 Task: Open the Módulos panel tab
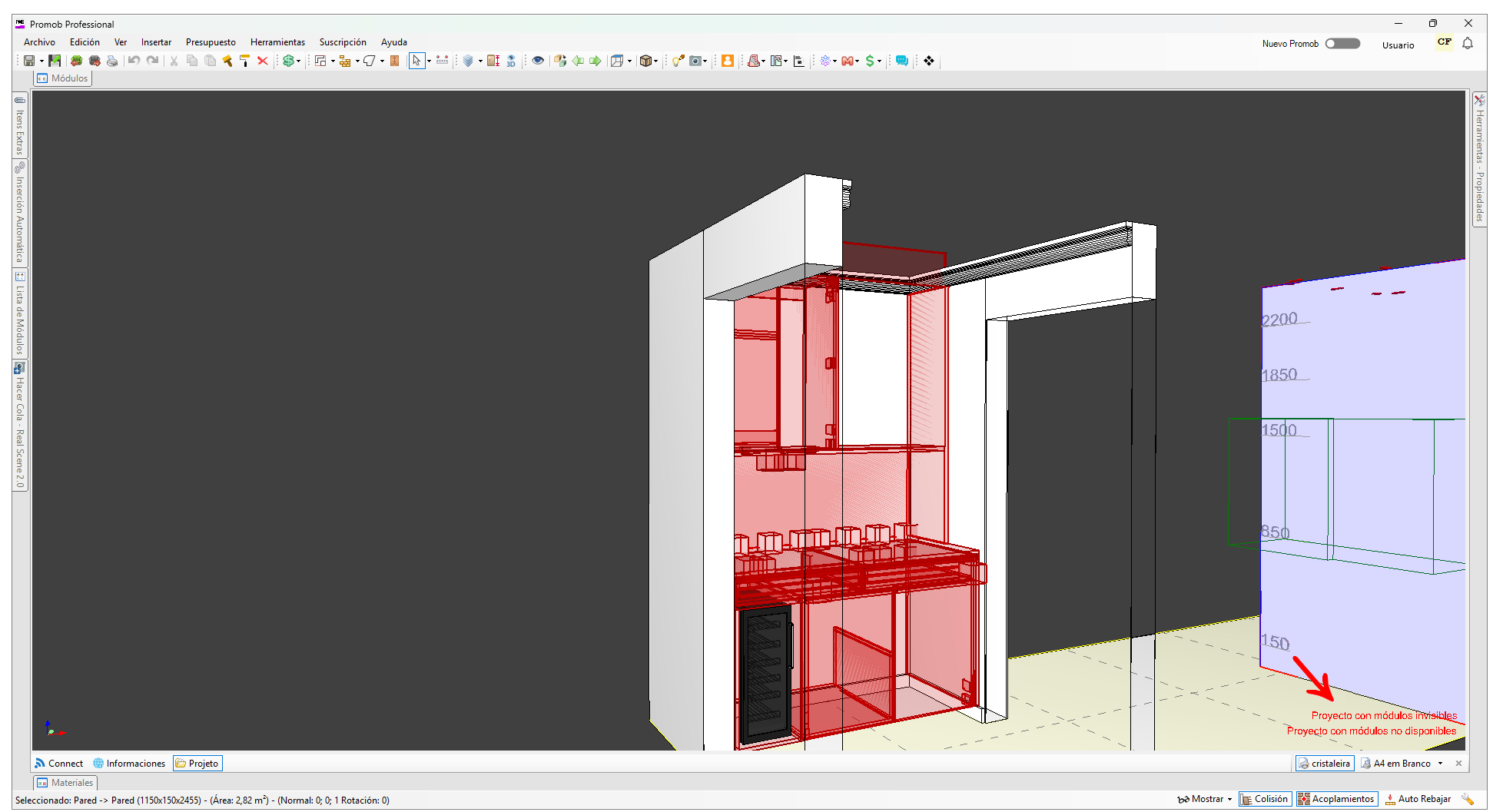63,78
